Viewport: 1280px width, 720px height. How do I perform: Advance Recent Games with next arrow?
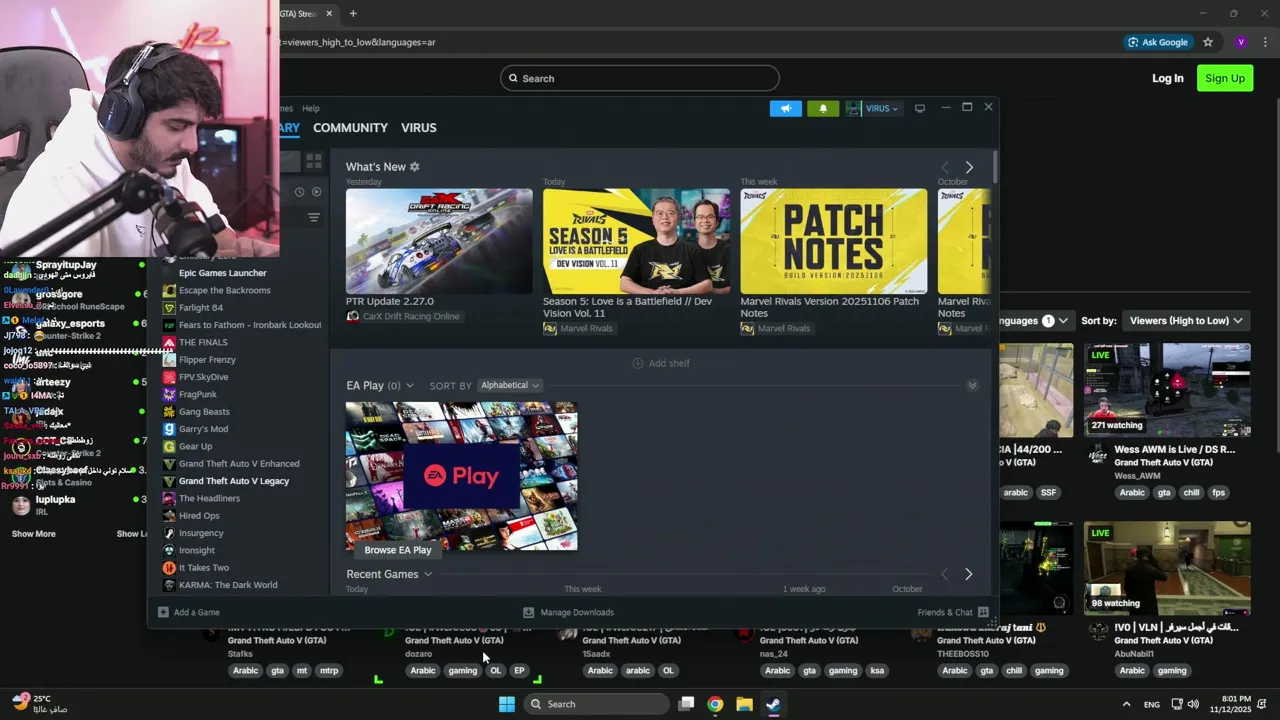[968, 575]
